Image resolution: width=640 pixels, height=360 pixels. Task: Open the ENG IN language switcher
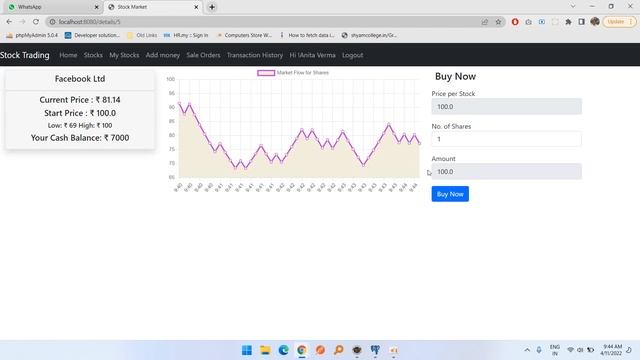click(x=555, y=350)
